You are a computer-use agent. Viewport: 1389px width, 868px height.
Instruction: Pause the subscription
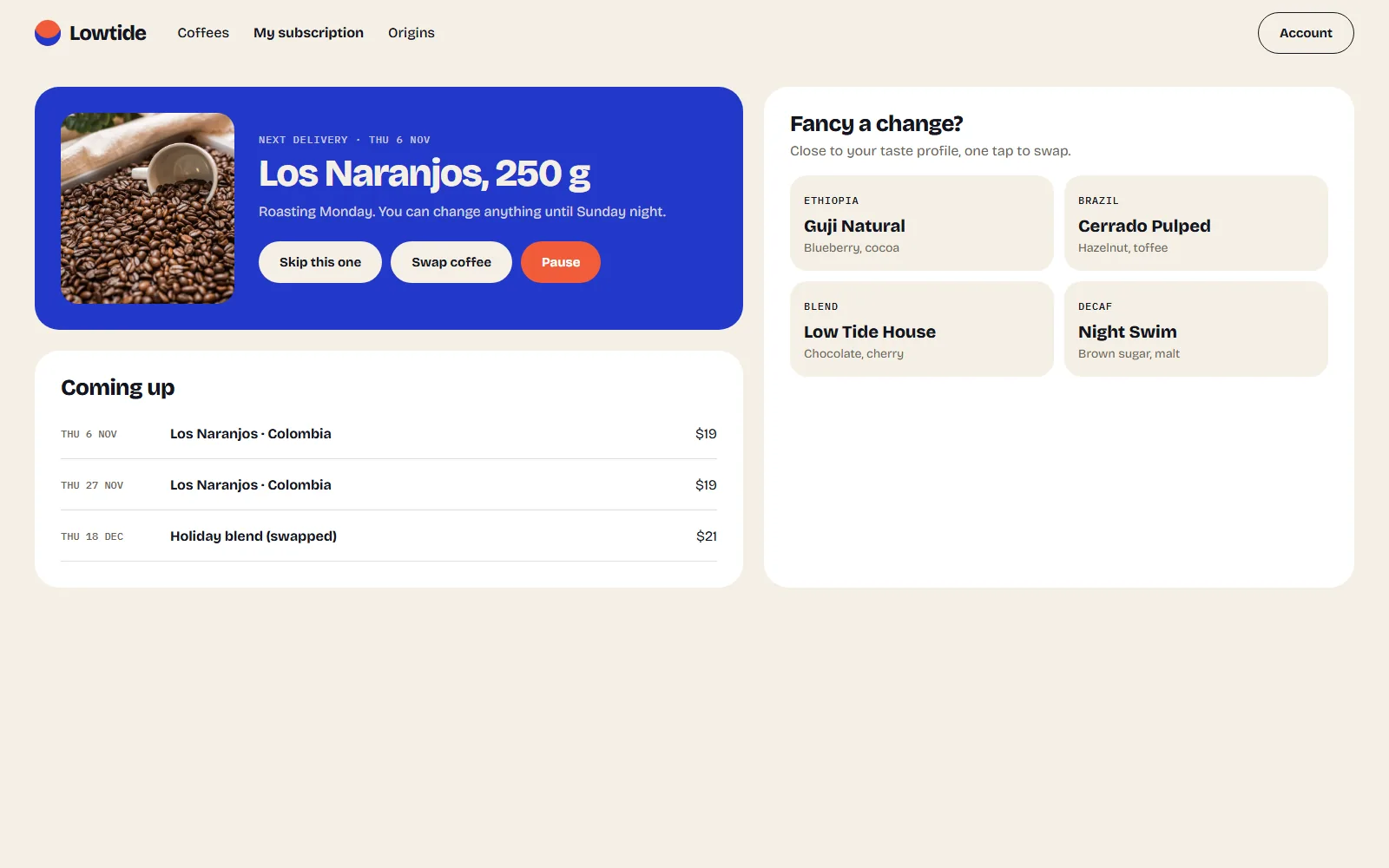coord(561,262)
